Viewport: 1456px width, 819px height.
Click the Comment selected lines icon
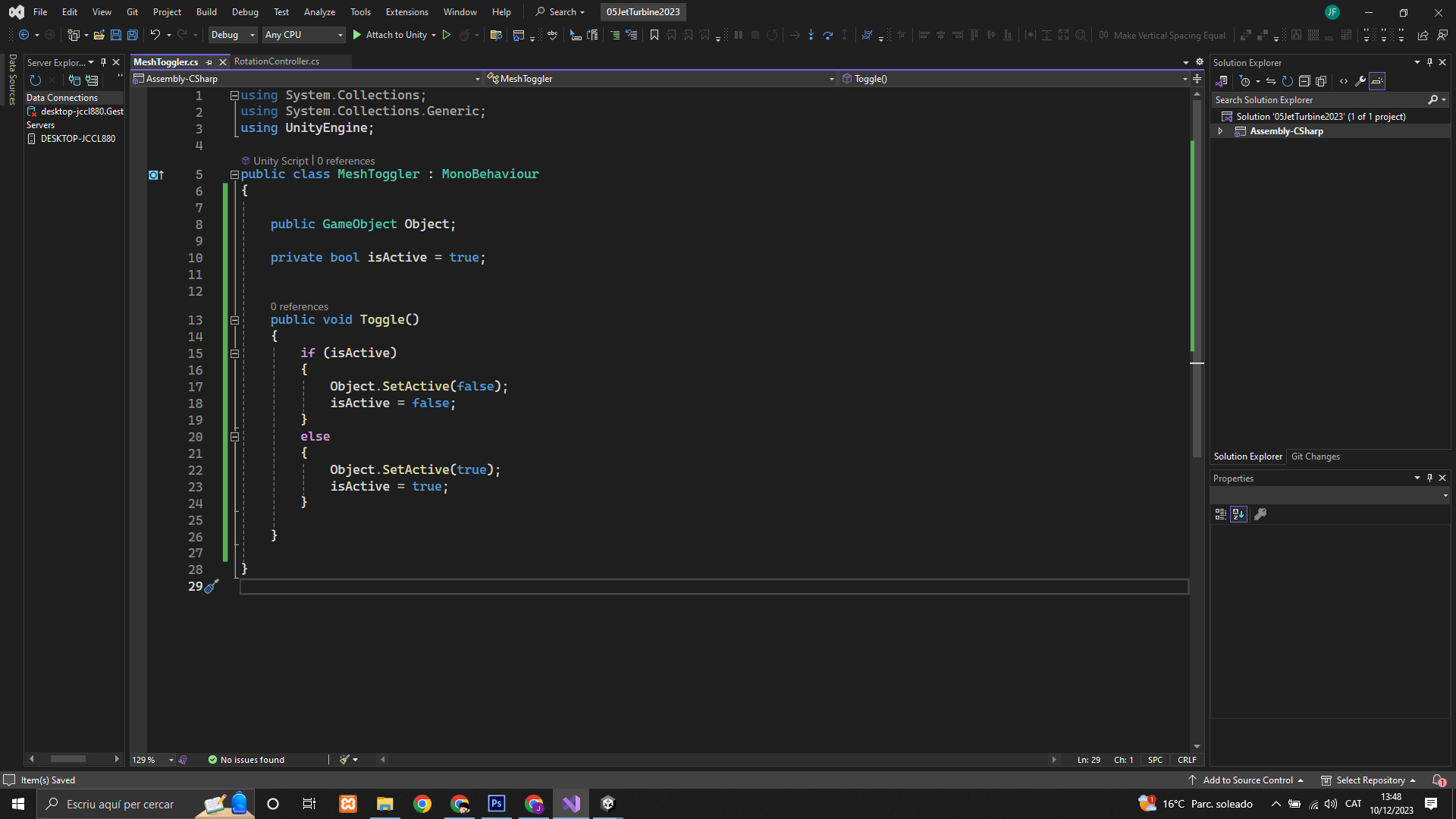tap(615, 35)
